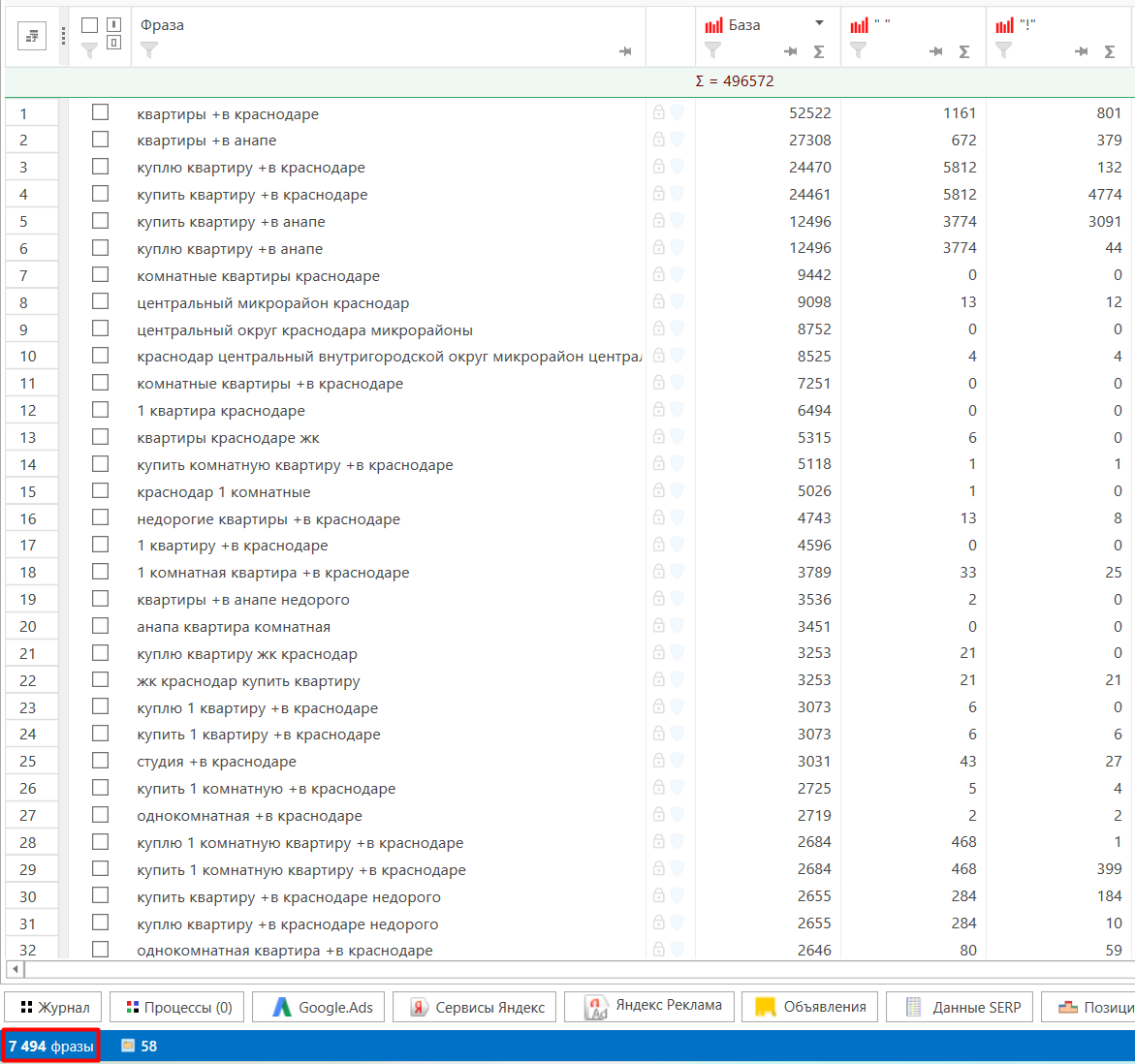The width and height of the screenshot is (1135, 1064).
Task: Open the Журнал tab
Action: pyautogui.click(x=54, y=1007)
